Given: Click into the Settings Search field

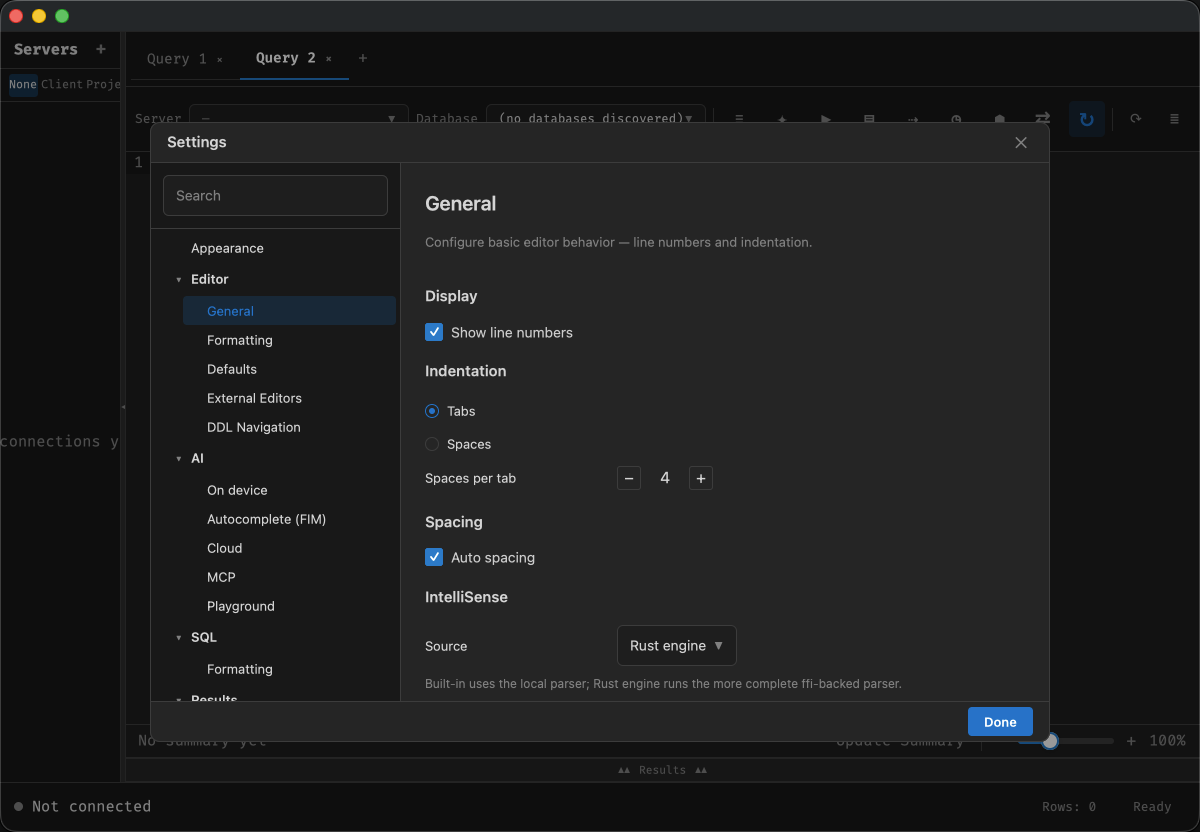Looking at the screenshot, I should pyautogui.click(x=275, y=196).
